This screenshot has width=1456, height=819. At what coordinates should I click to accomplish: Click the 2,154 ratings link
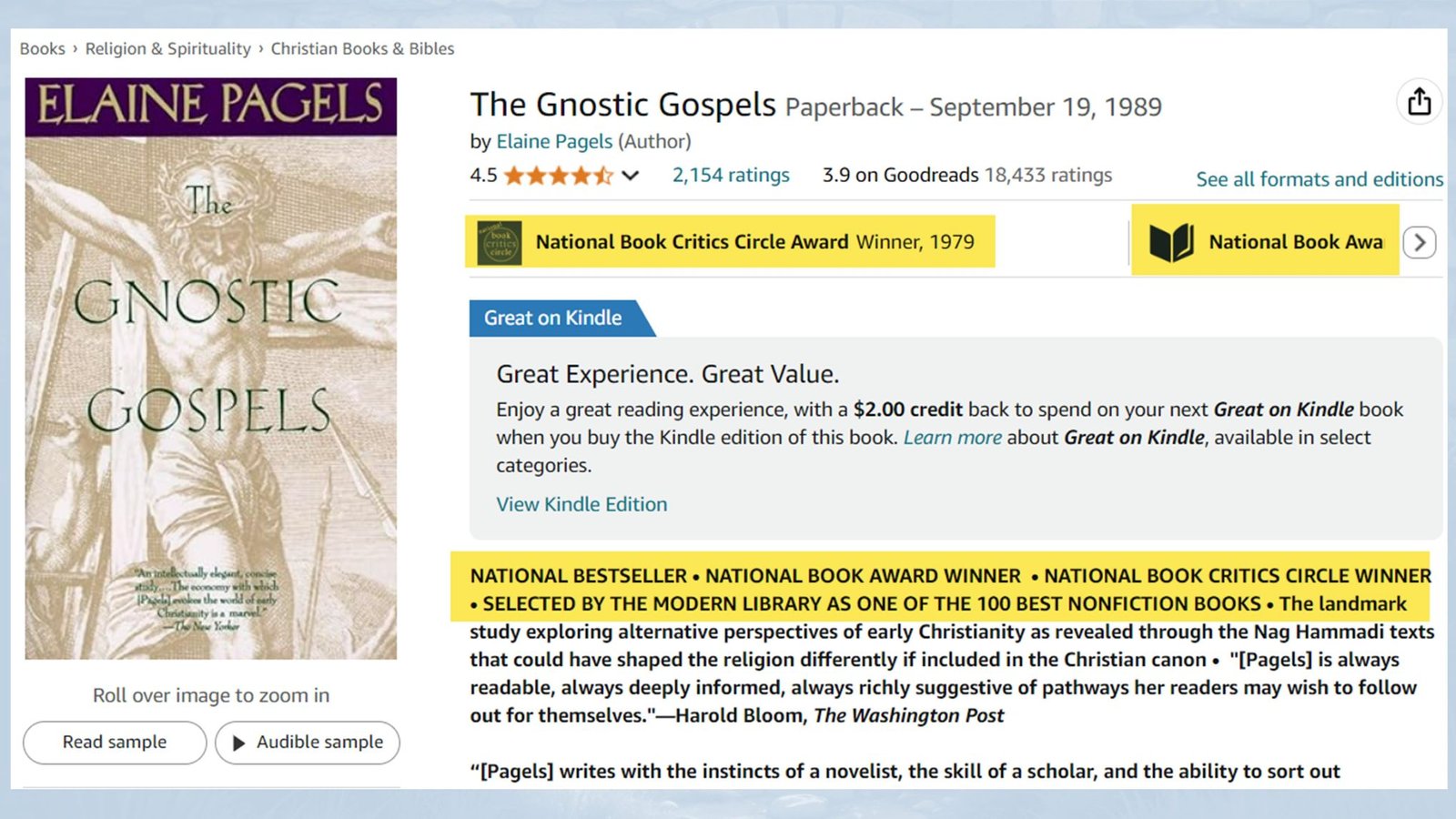730,175
